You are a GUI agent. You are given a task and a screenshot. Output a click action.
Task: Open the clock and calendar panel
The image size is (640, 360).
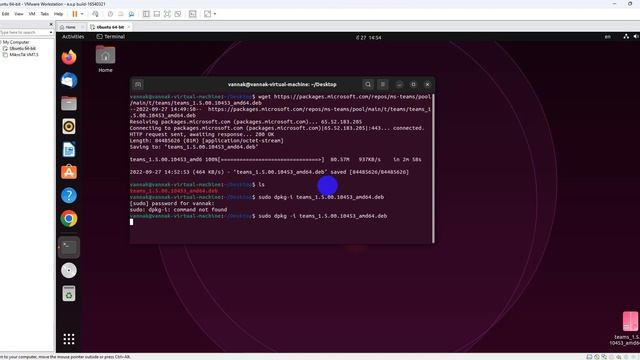point(368,37)
